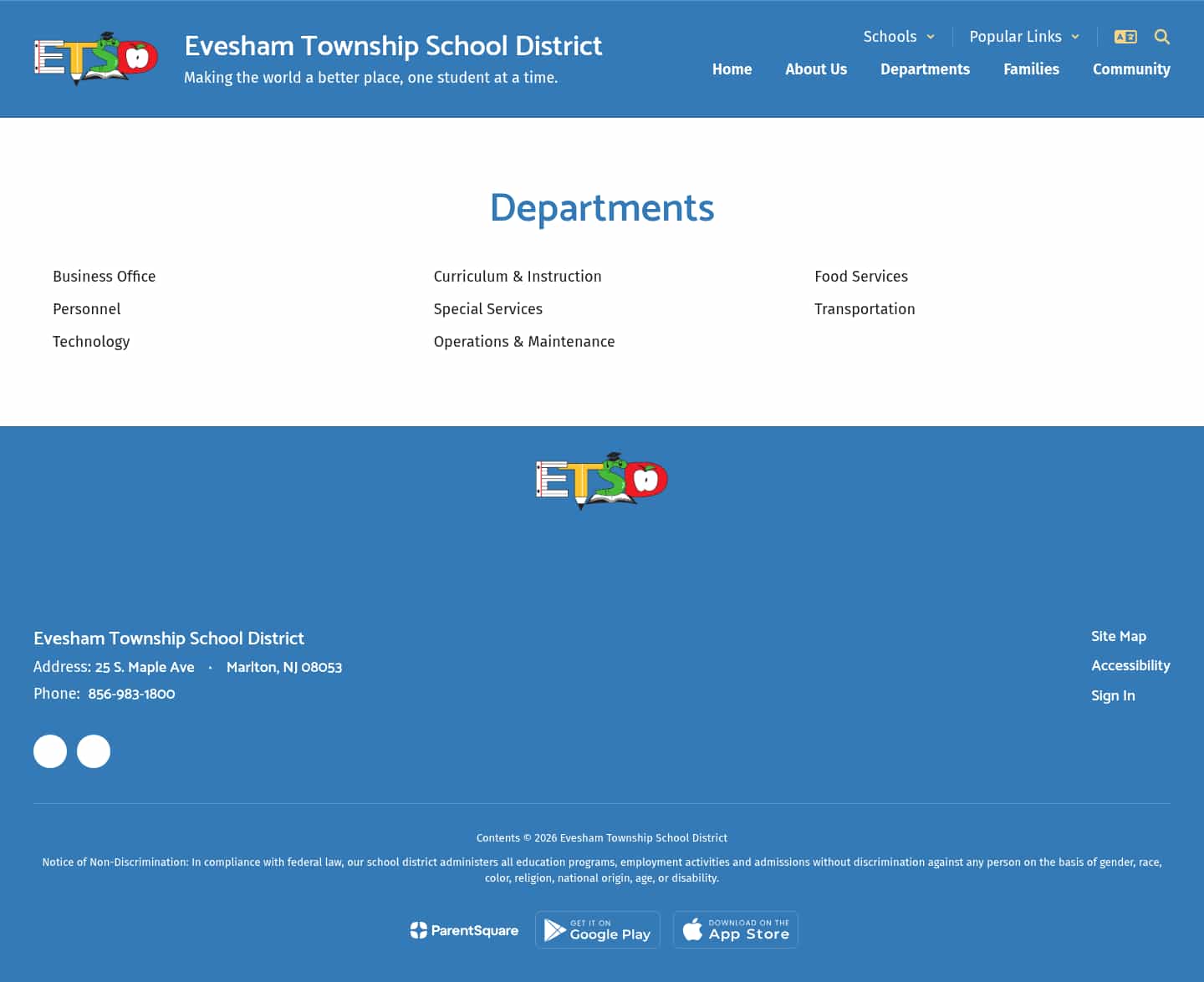Click the ETSD logo in the footer

pos(602,481)
